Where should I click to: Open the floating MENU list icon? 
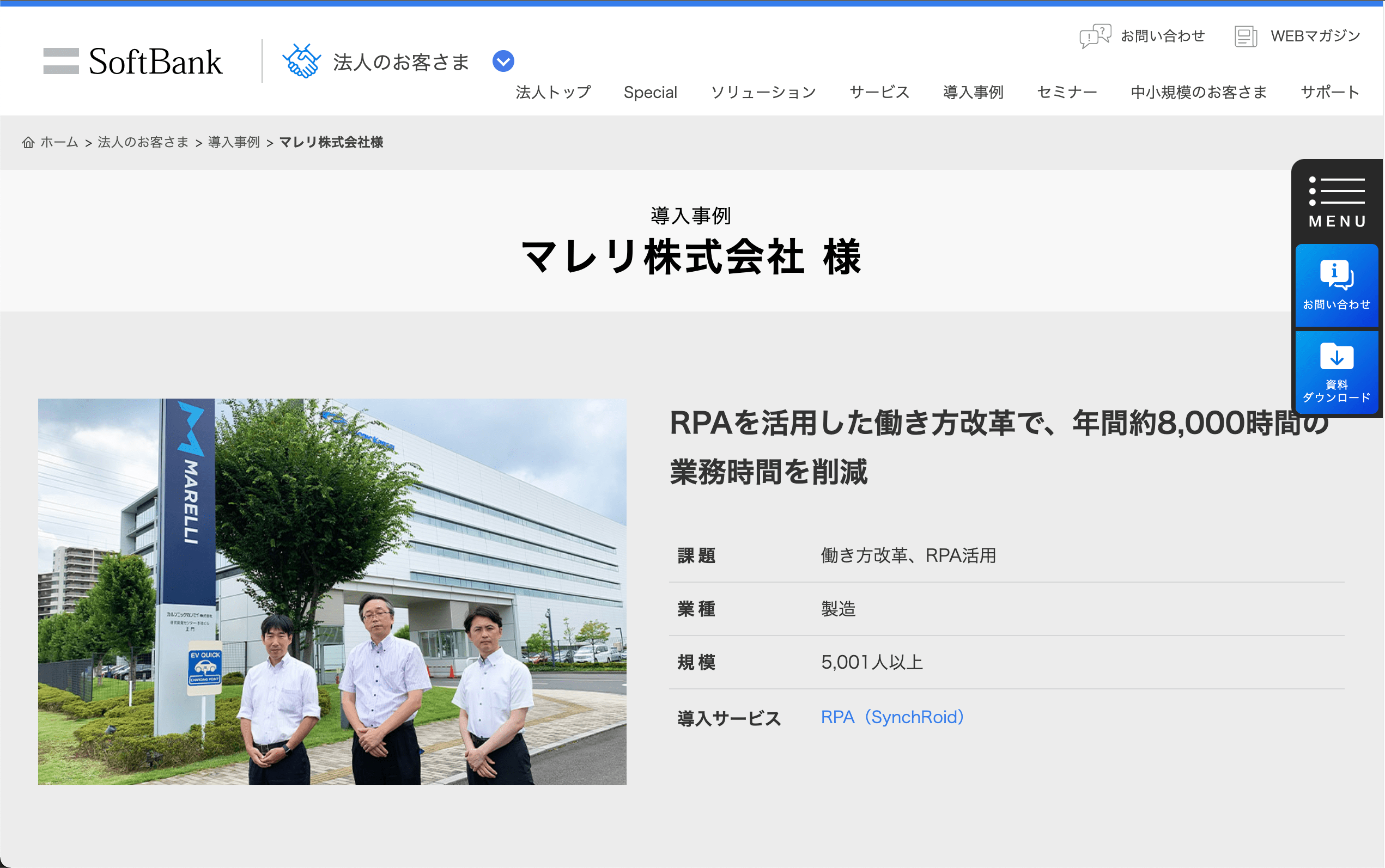click(x=1337, y=191)
